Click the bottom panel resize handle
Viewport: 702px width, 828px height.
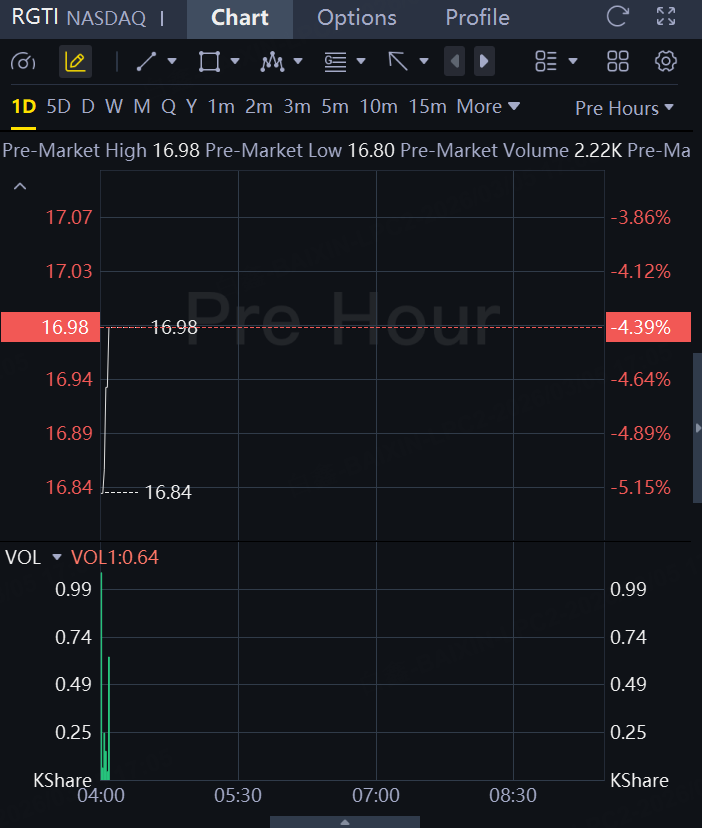pyautogui.click(x=345, y=822)
